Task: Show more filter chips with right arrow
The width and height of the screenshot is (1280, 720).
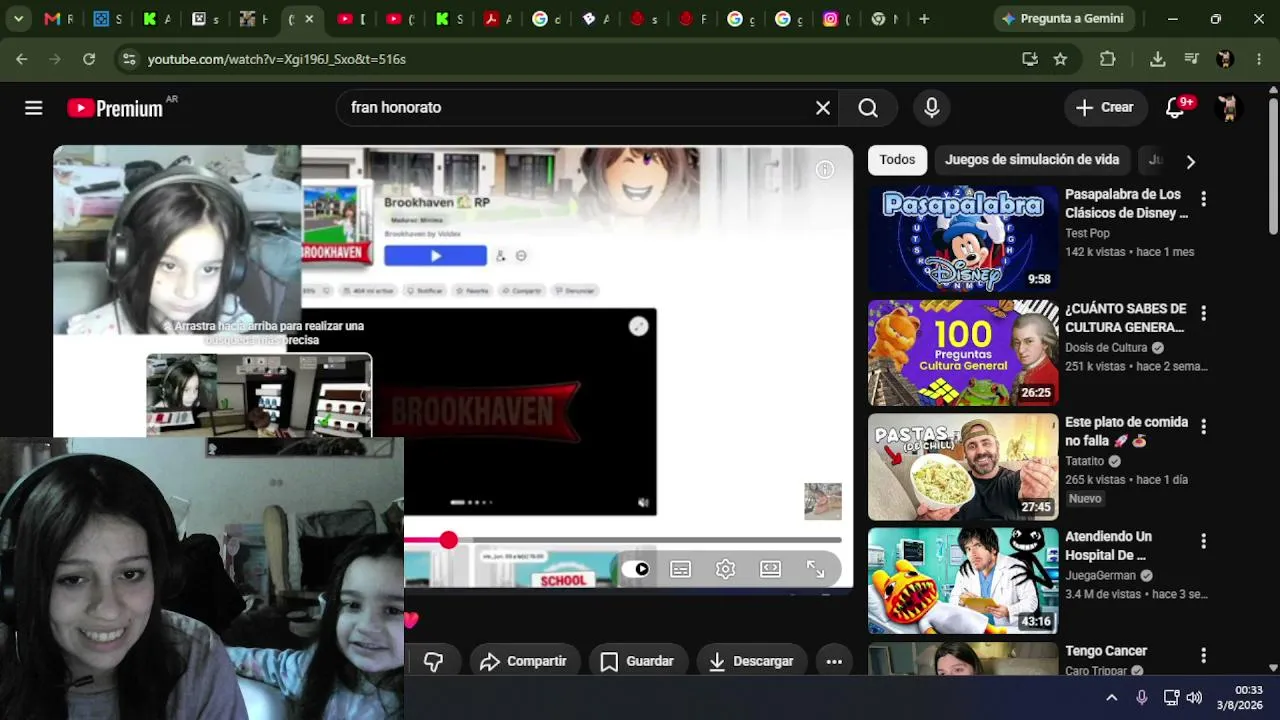Action: point(1190,161)
